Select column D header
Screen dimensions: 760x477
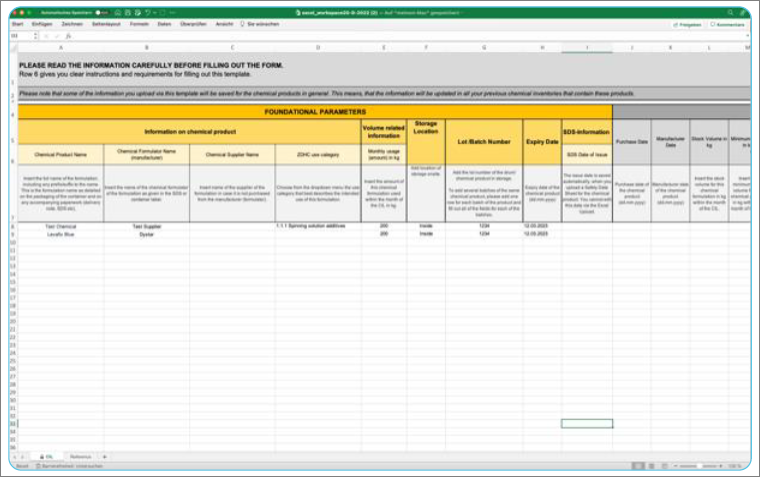pyautogui.click(x=318, y=48)
